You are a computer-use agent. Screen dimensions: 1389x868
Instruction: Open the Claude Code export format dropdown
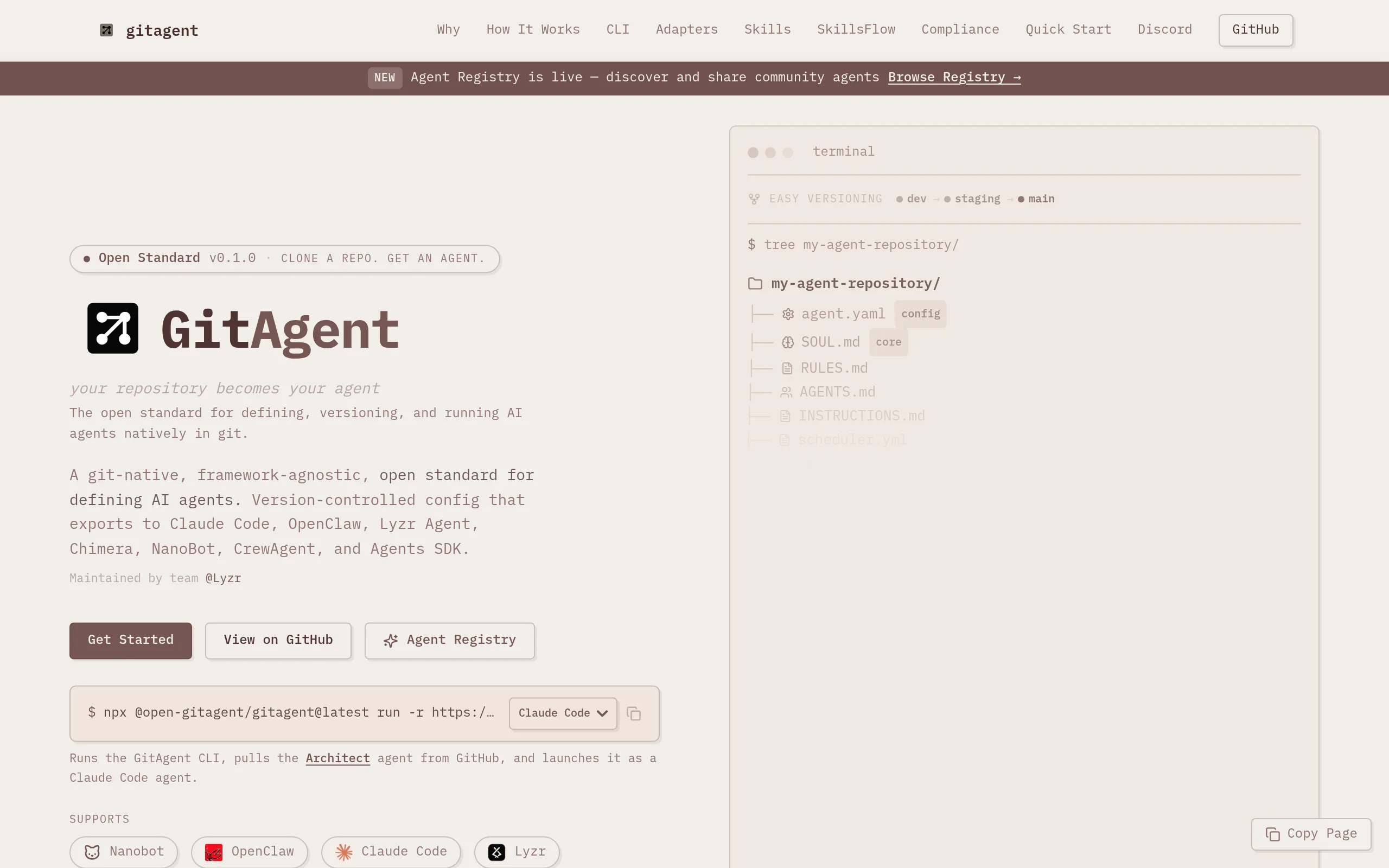(x=562, y=713)
